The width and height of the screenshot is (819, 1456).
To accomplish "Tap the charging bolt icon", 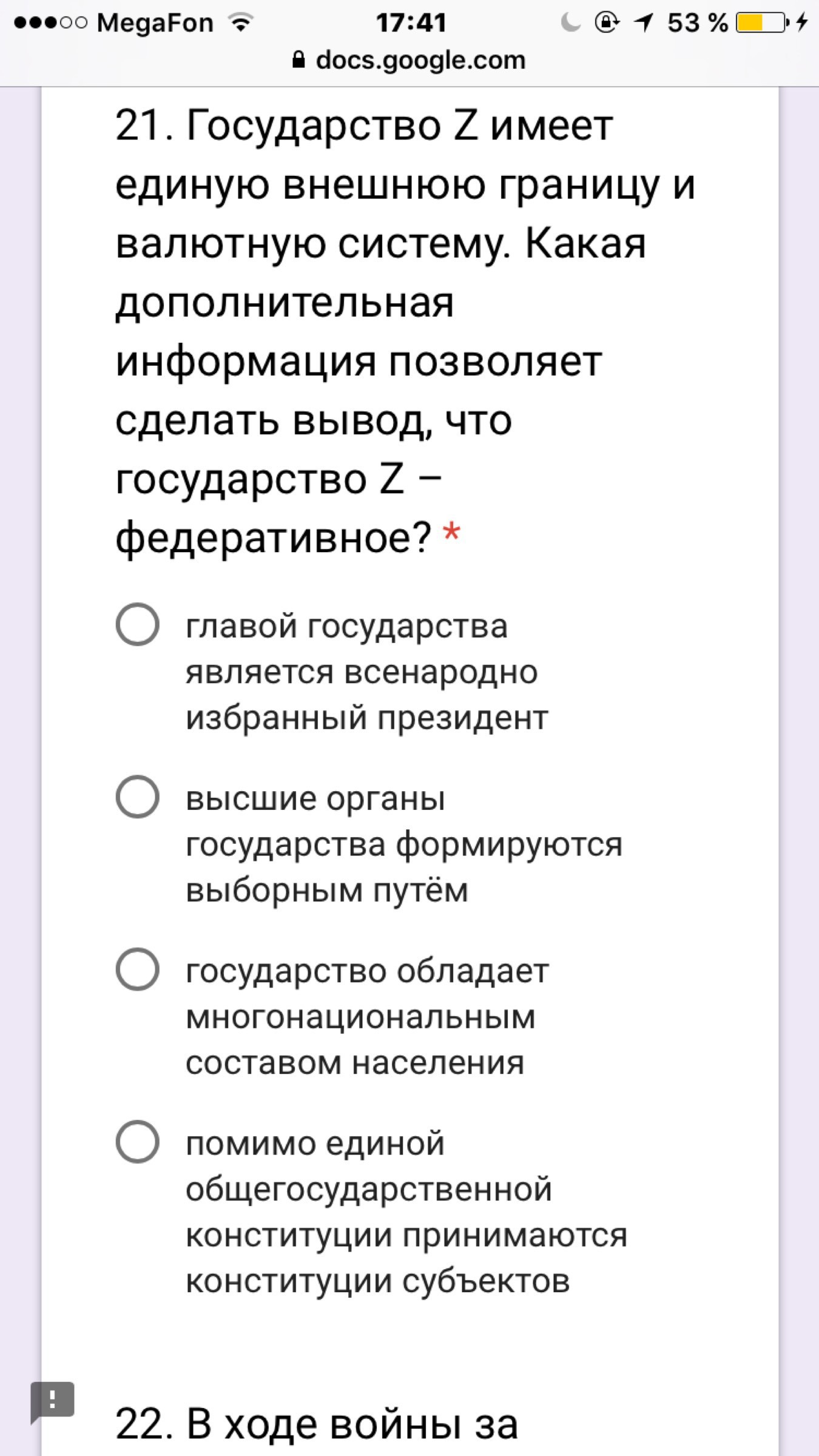I will [x=802, y=23].
